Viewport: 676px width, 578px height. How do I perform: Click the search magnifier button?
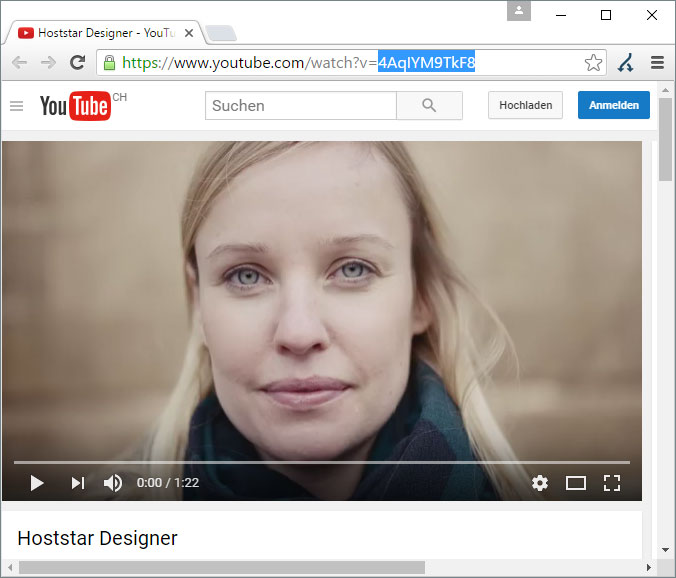(429, 105)
